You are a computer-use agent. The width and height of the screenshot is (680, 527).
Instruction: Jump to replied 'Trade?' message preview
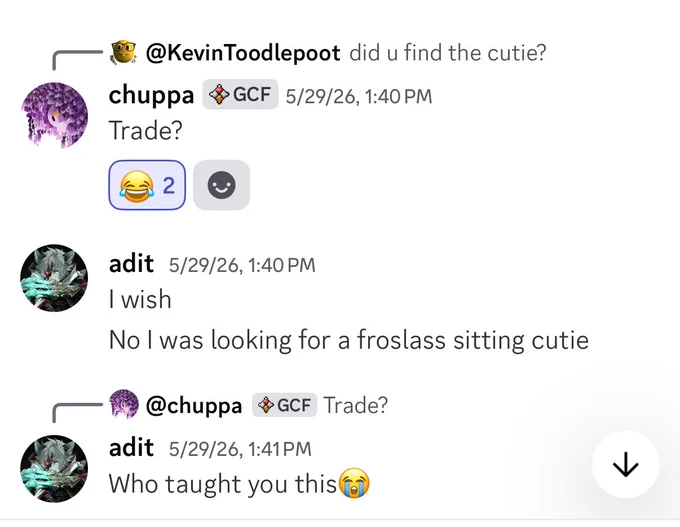[x=356, y=406]
